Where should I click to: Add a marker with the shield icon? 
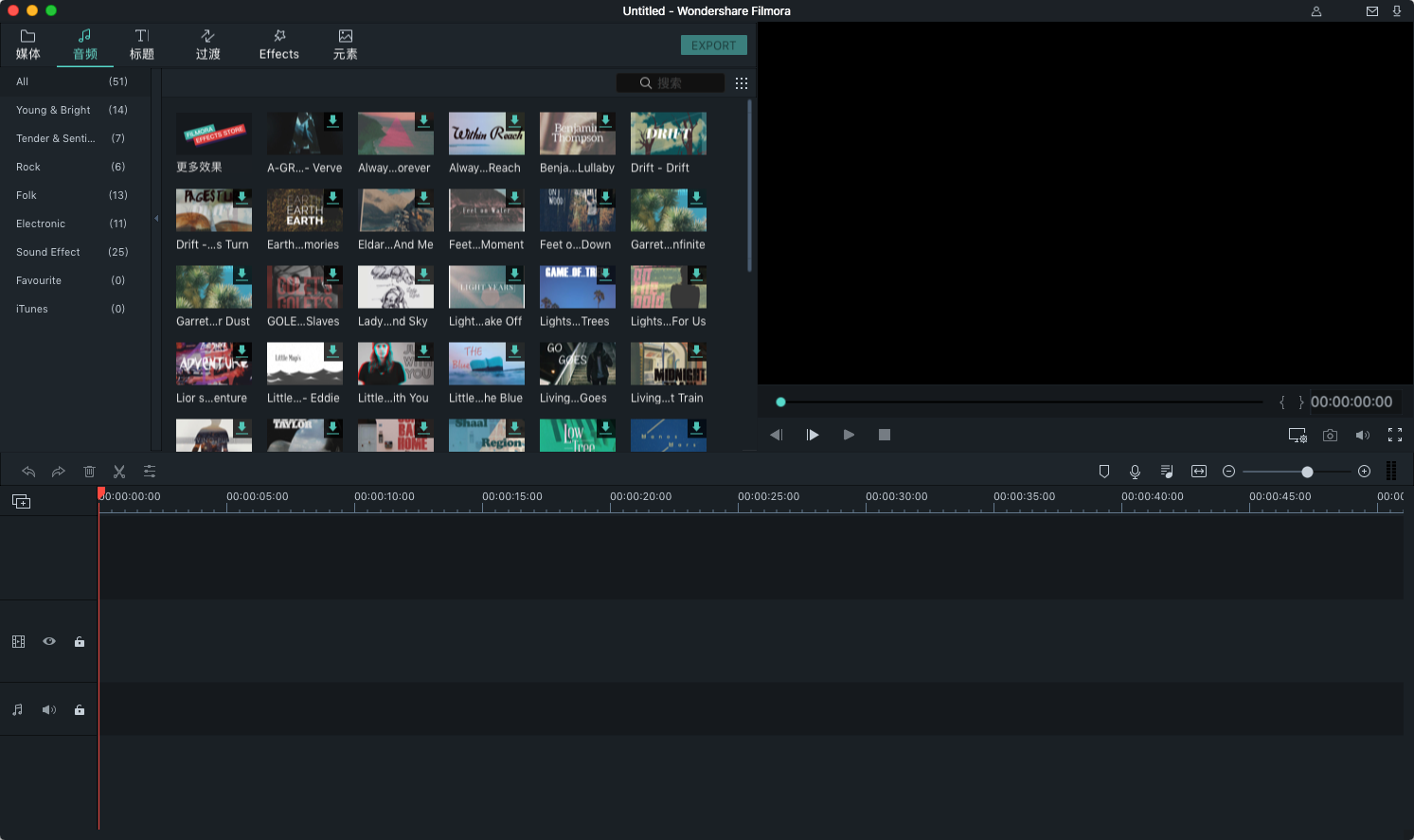(x=1104, y=471)
